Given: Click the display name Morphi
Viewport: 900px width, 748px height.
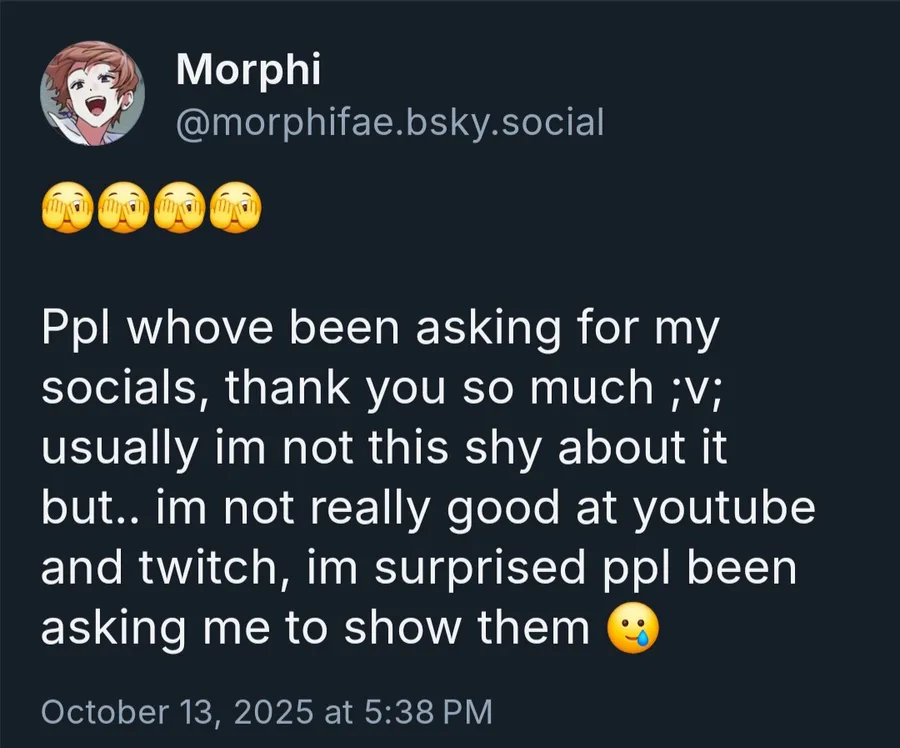Looking at the screenshot, I should pos(248,70).
